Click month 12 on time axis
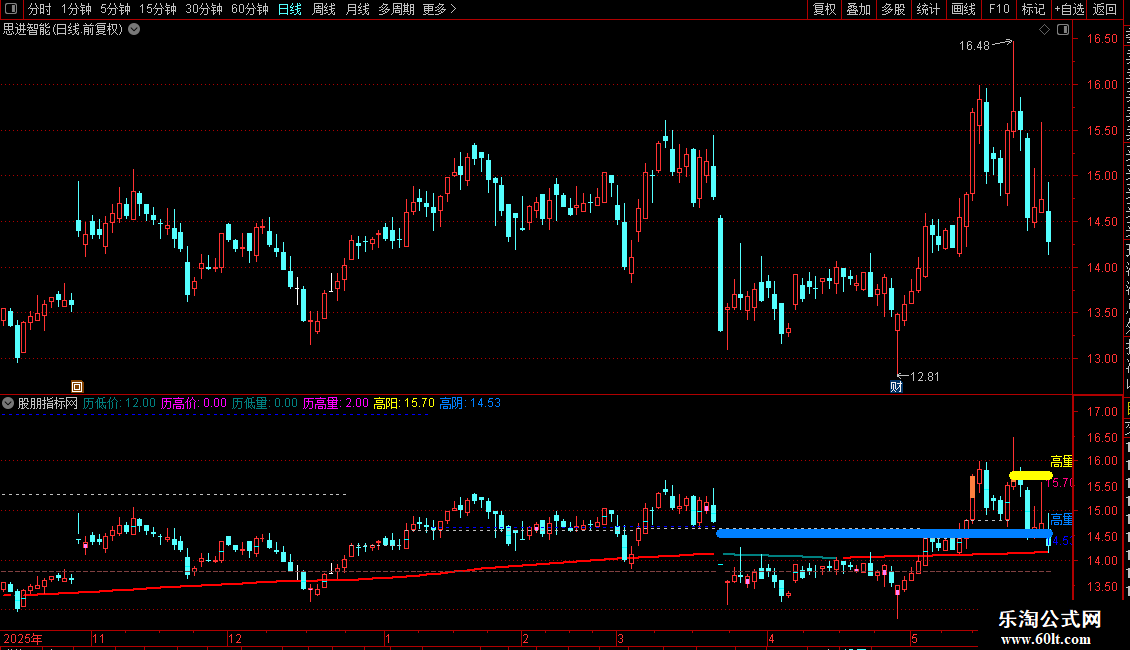This screenshot has height=650, width=1130. (x=234, y=638)
